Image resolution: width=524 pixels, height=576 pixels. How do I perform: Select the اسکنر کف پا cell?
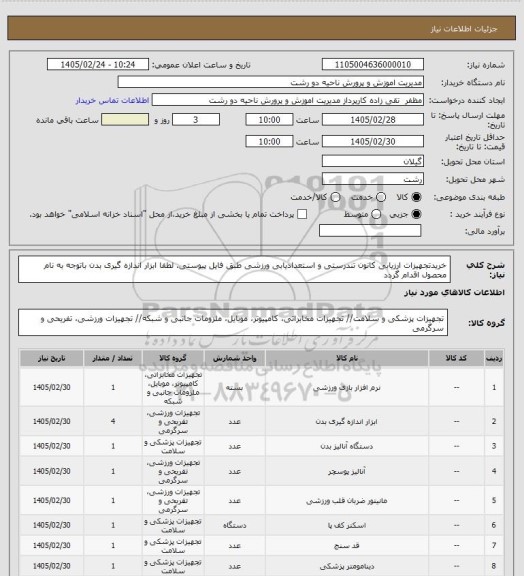(x=347, y=526)
